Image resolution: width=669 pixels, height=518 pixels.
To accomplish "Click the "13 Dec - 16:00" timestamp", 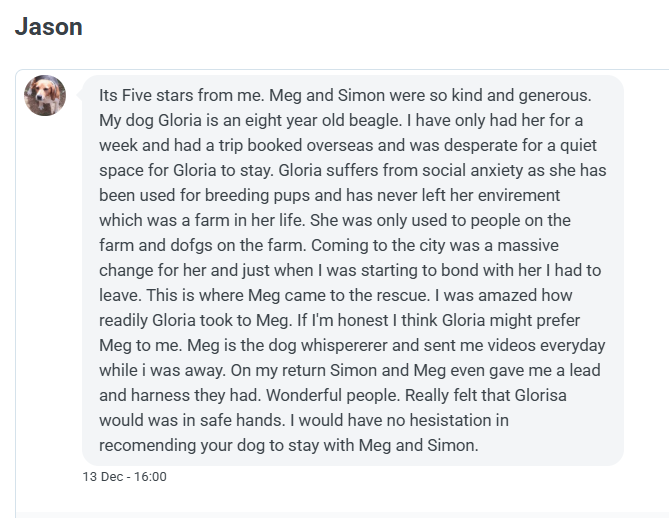I will click(124, 476).
